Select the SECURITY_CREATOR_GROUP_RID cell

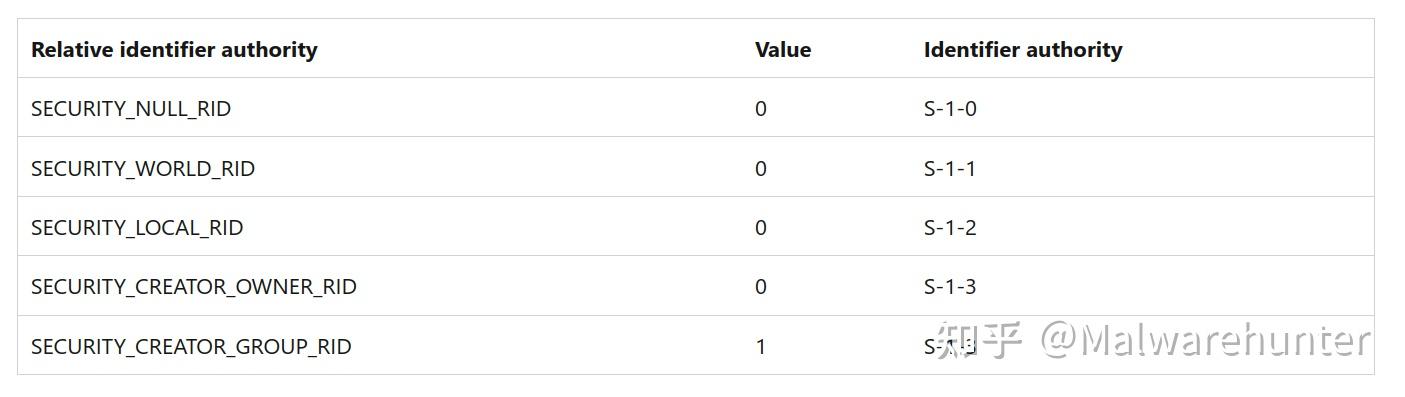click(x=191, y=347)
